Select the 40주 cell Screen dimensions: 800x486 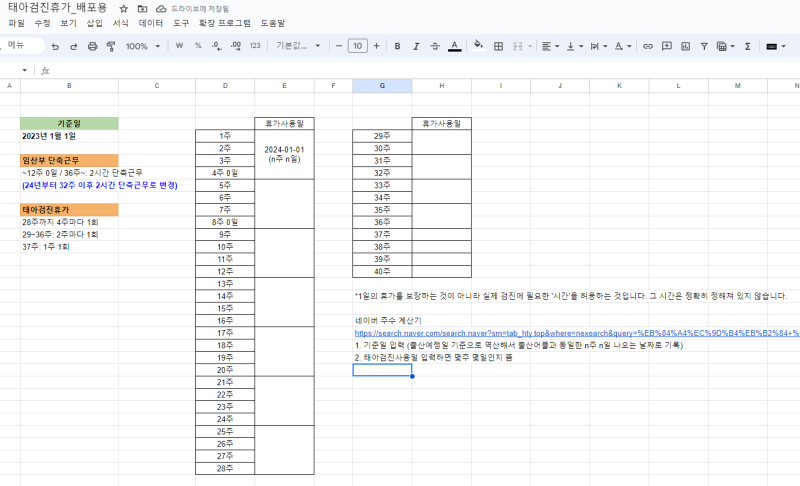(382, 271)
